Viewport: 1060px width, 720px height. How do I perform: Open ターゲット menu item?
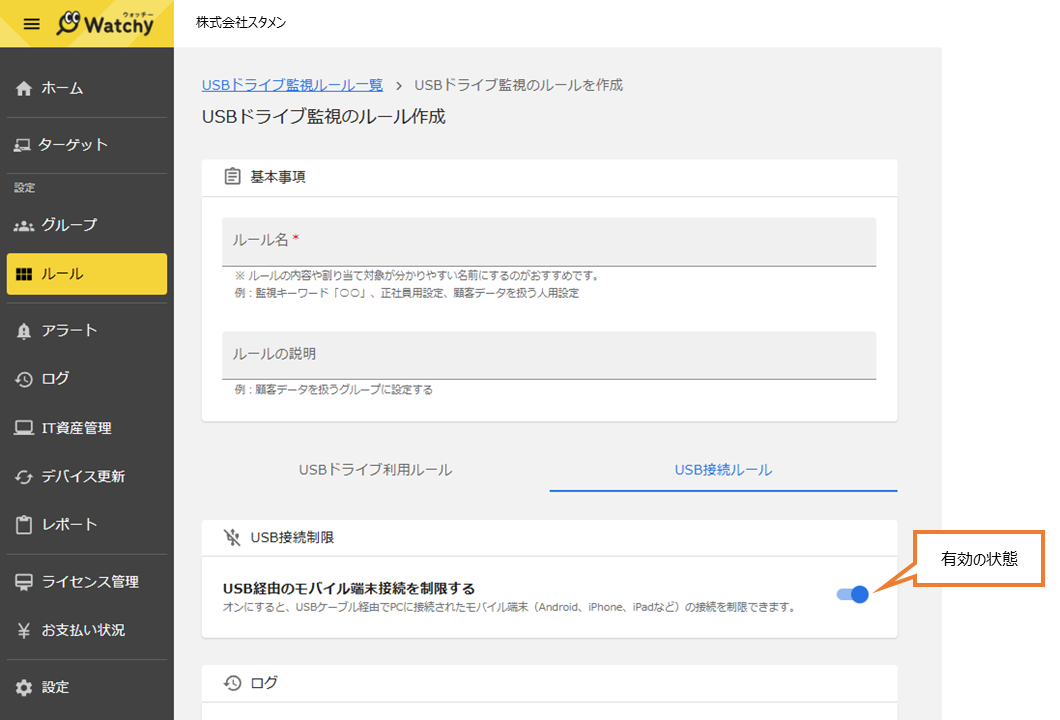(x=87, y=145)
